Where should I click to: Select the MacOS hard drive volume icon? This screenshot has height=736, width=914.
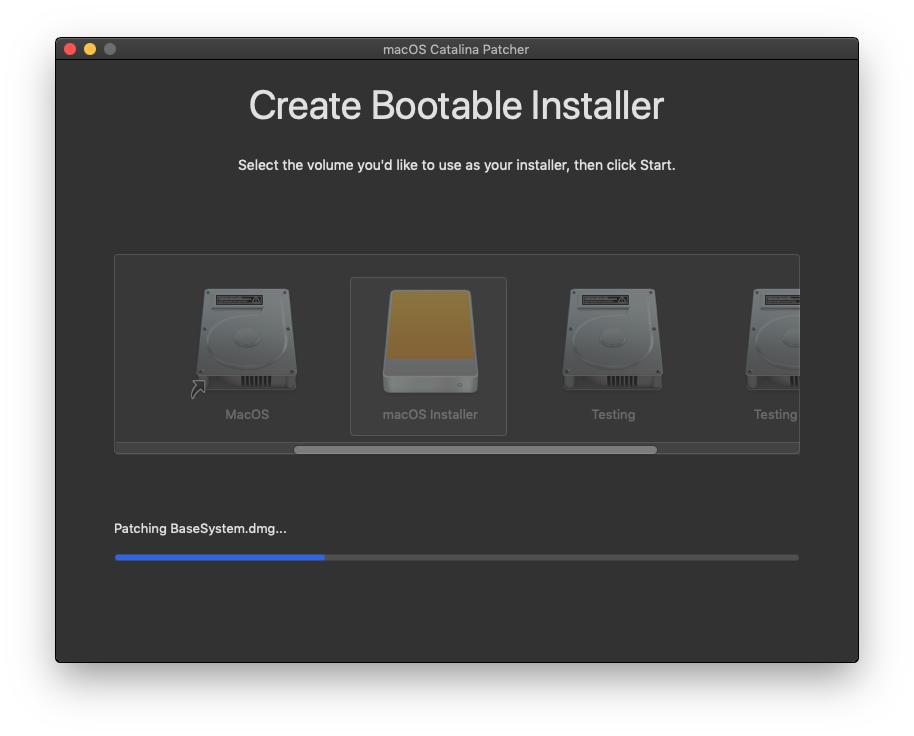247,340
